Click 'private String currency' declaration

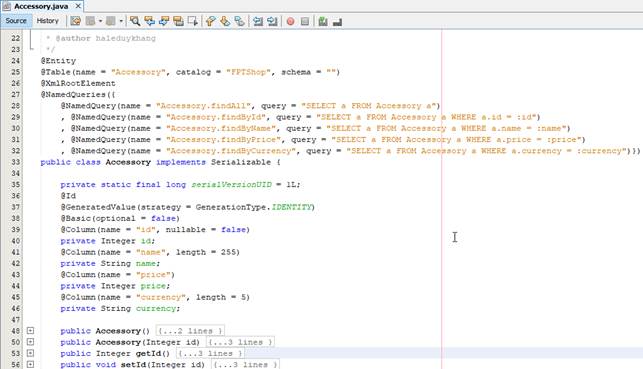[120, 308]
